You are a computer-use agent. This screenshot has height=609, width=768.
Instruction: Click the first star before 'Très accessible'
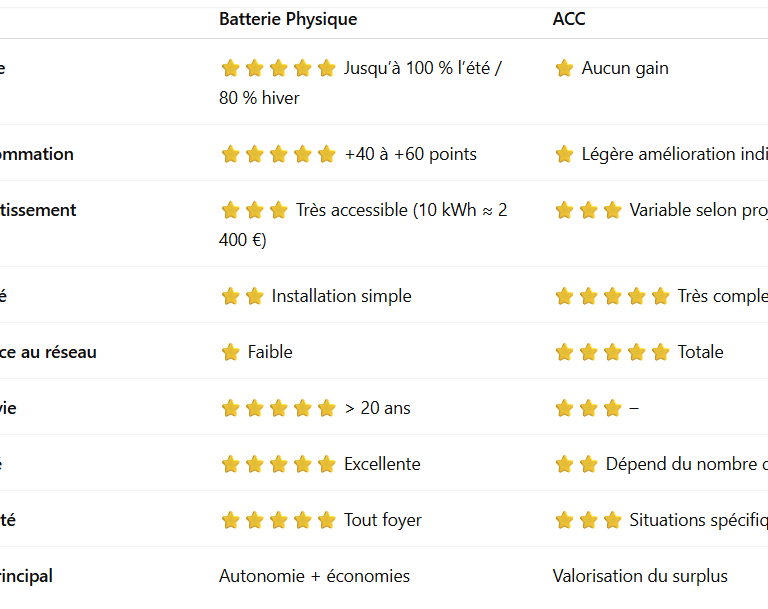coord(231,211)
